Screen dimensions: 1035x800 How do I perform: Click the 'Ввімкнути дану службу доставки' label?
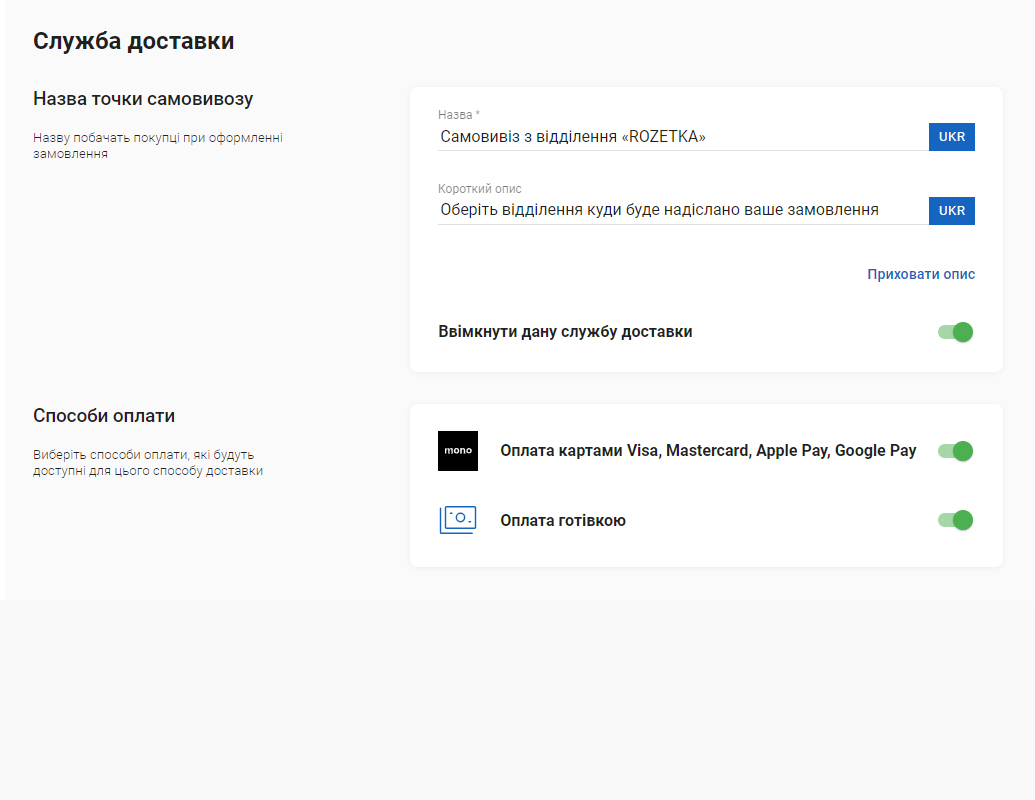coord(565,331)
